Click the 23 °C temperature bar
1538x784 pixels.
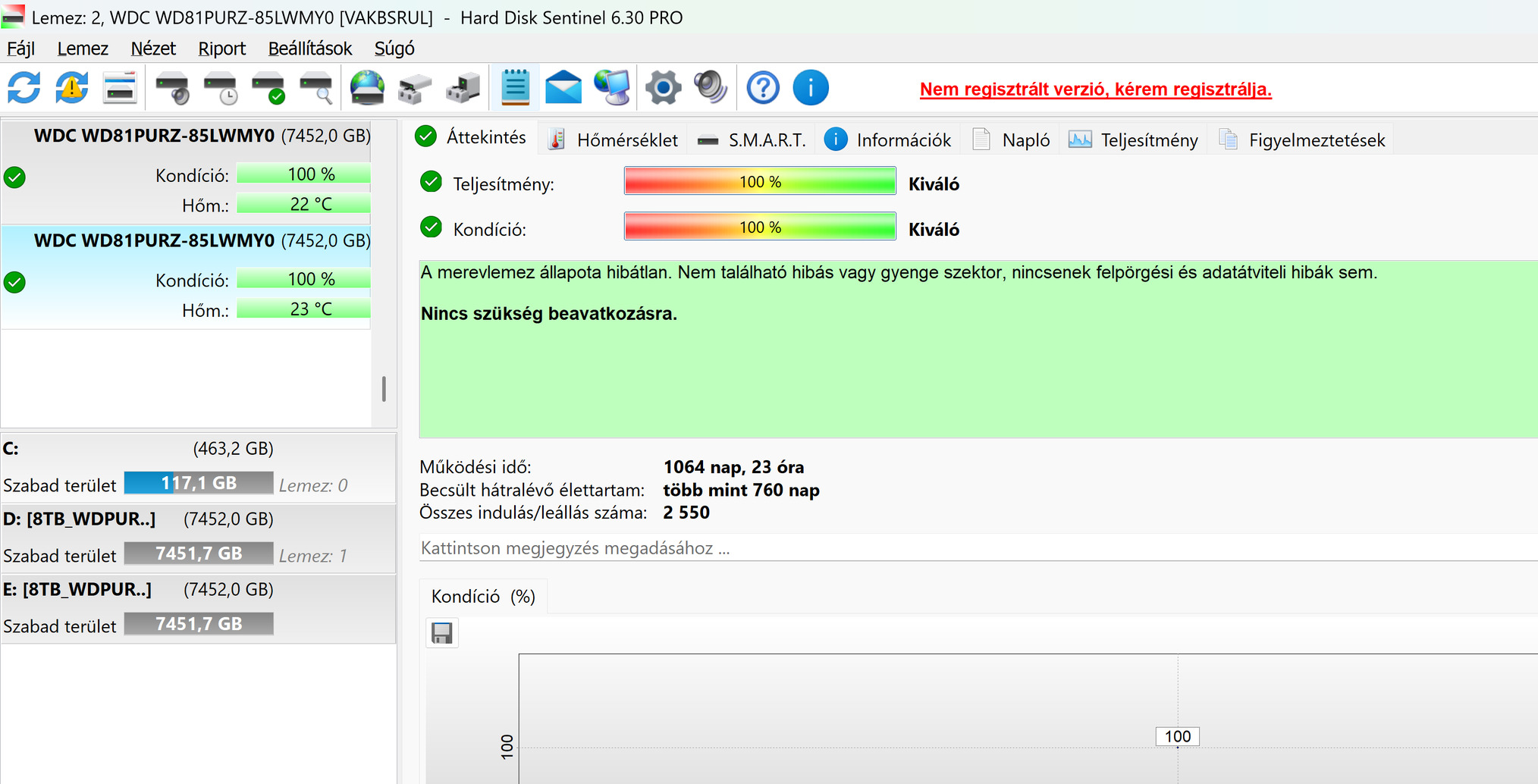point(303,309)
